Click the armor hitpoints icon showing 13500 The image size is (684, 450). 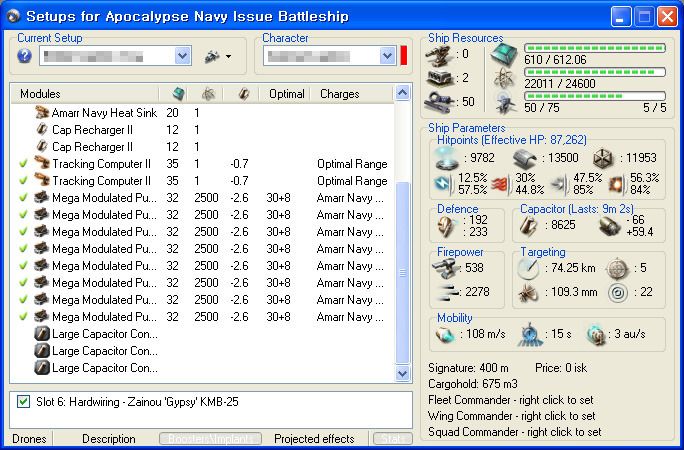[x=525, y=158]
